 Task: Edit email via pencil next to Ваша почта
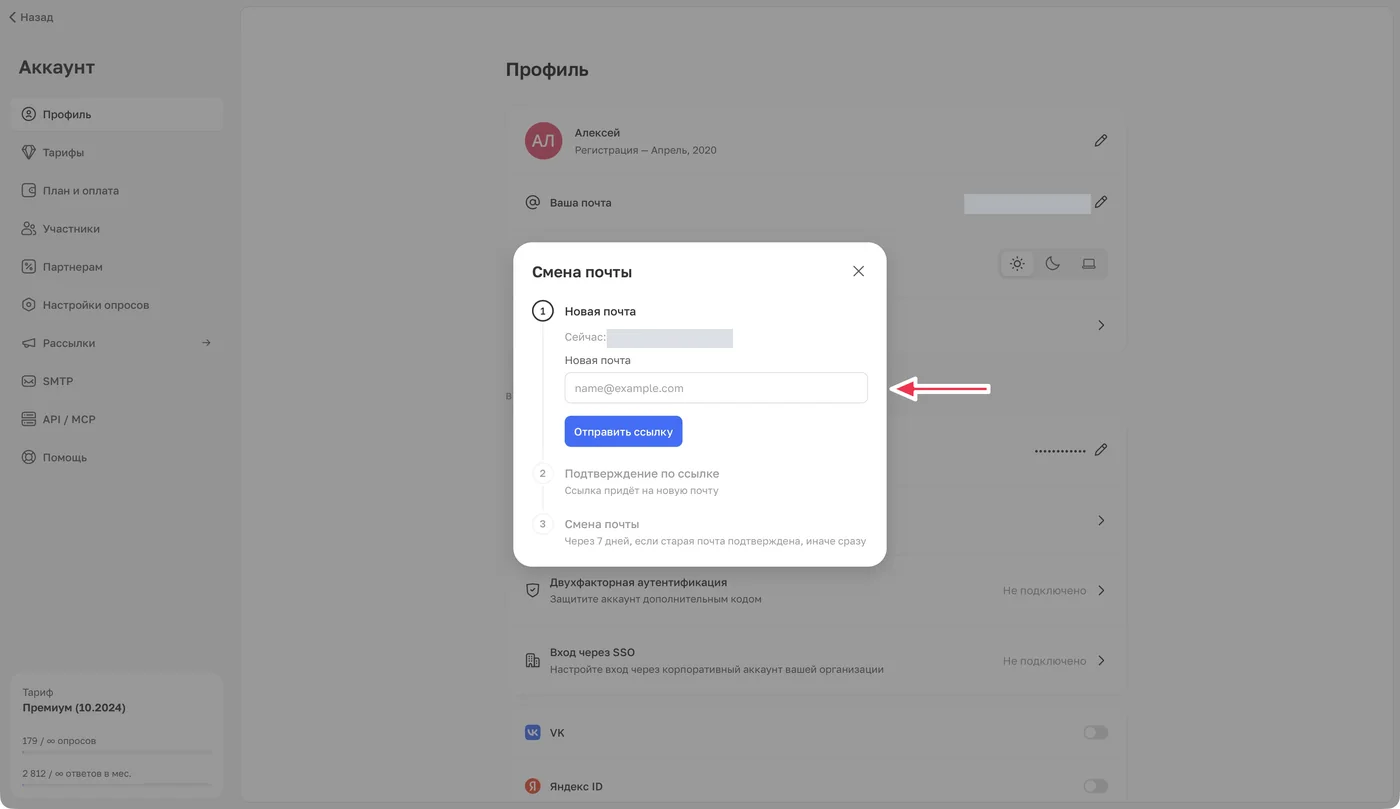coord(1101,202)
